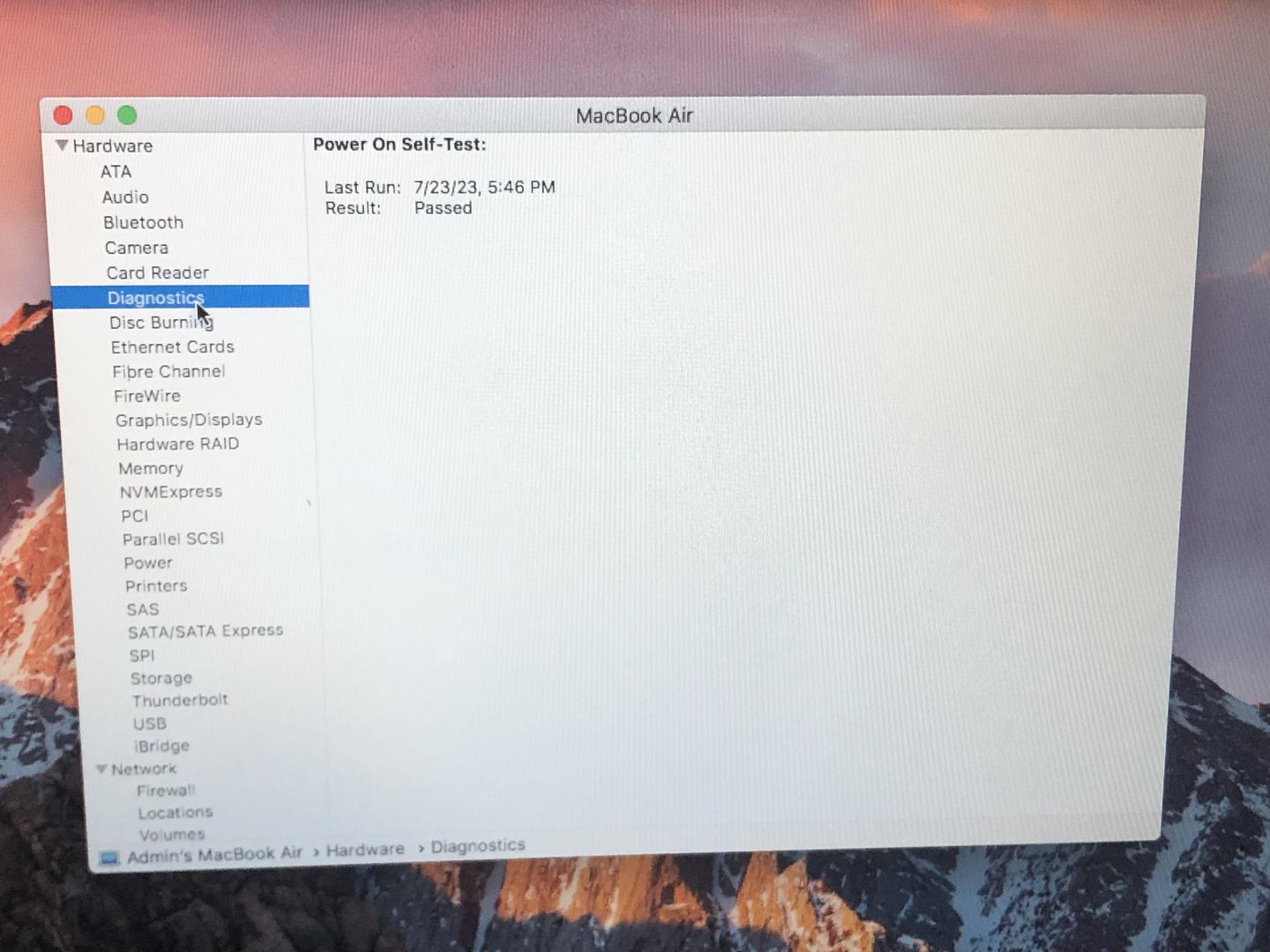Select Camera in the sidebar
Image resolution: width=1270 pixels, height=952 pixels.
coord(136,249)
